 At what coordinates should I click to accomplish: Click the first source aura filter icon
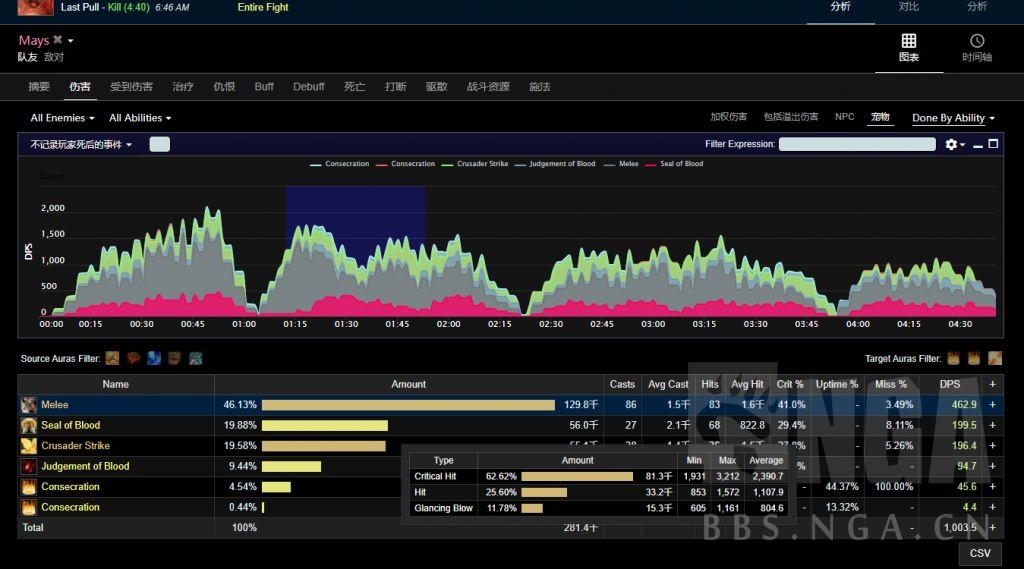112,358
